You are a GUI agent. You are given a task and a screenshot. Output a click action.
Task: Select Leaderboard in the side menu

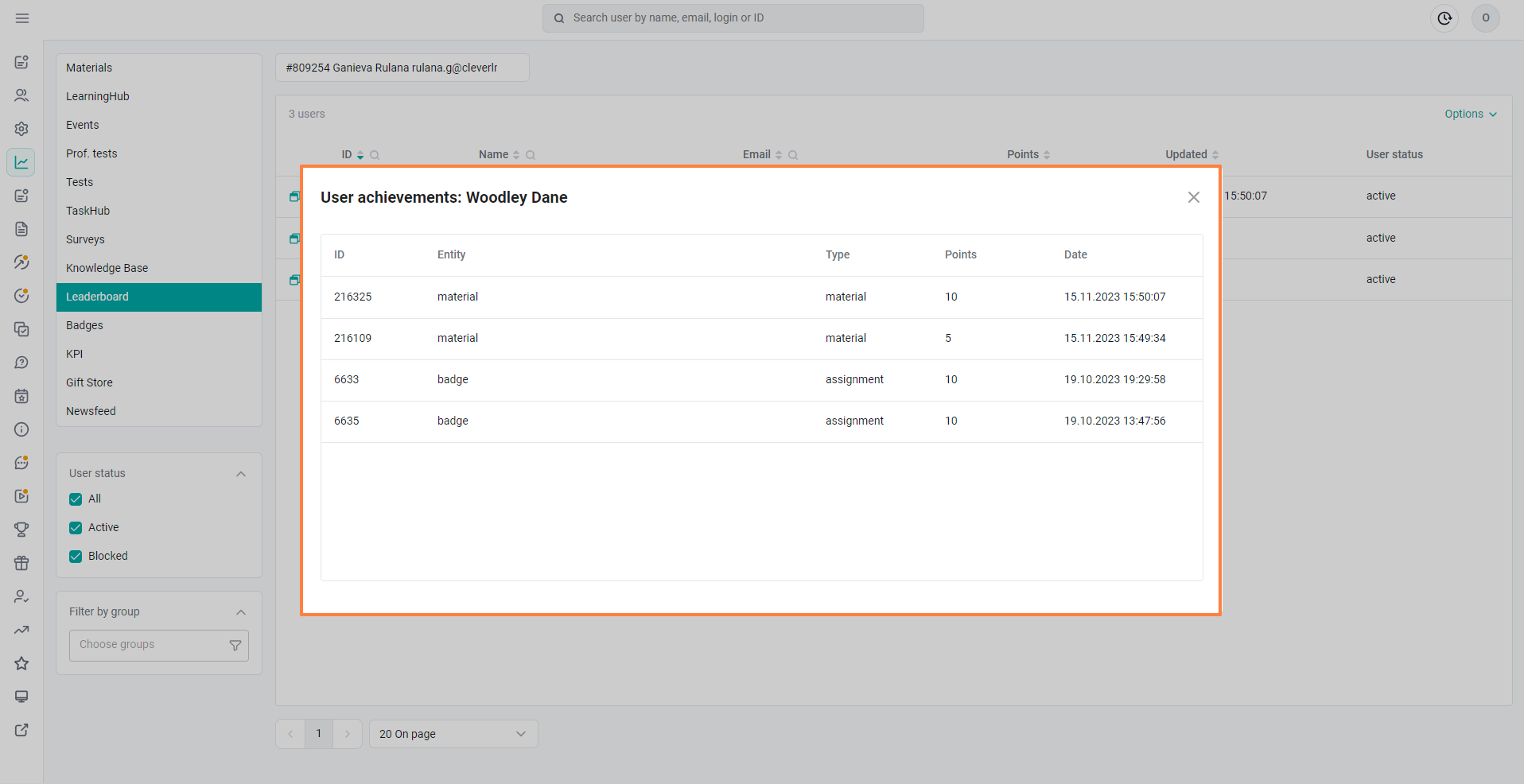159,297
